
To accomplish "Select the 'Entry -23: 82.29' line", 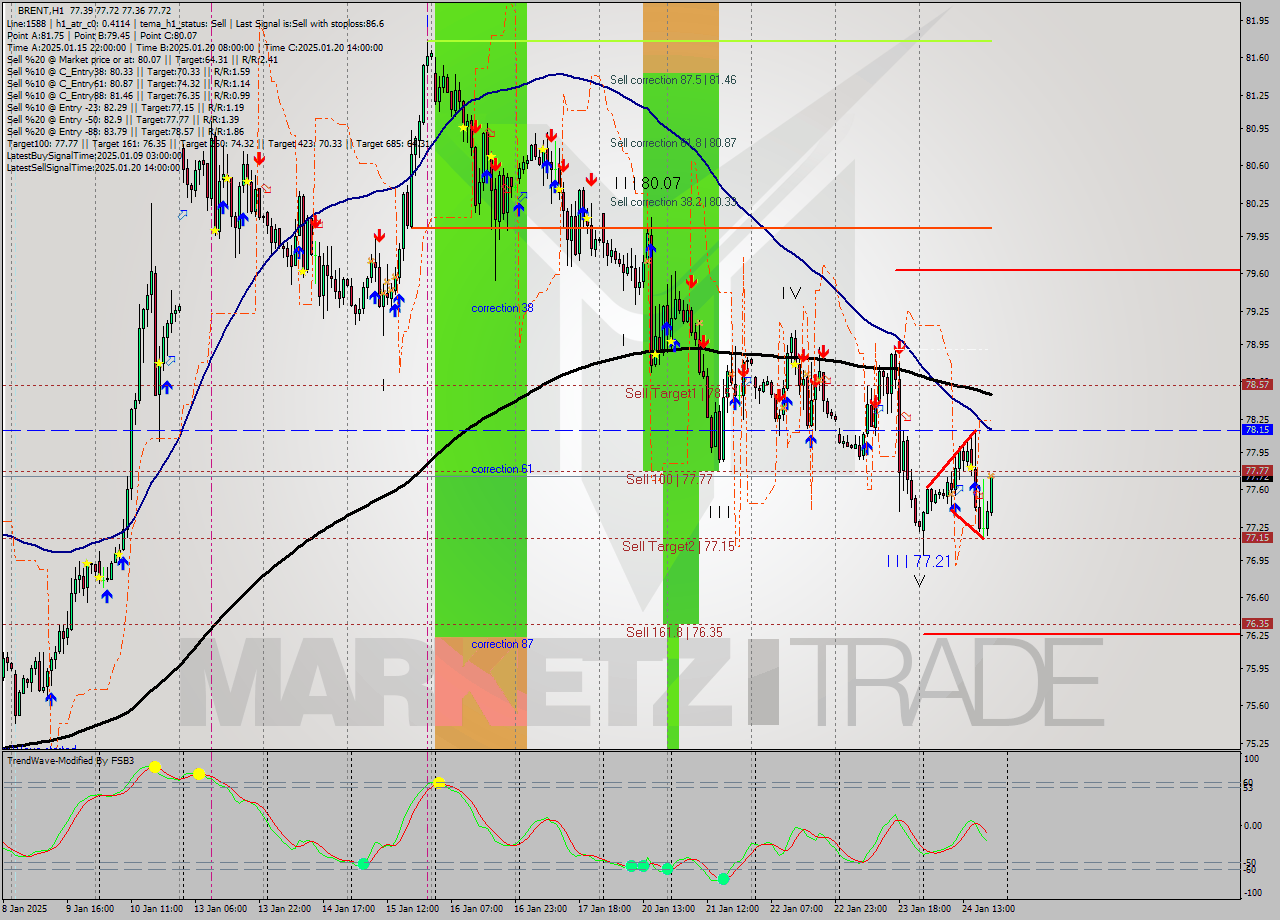I will pos(125,107).
